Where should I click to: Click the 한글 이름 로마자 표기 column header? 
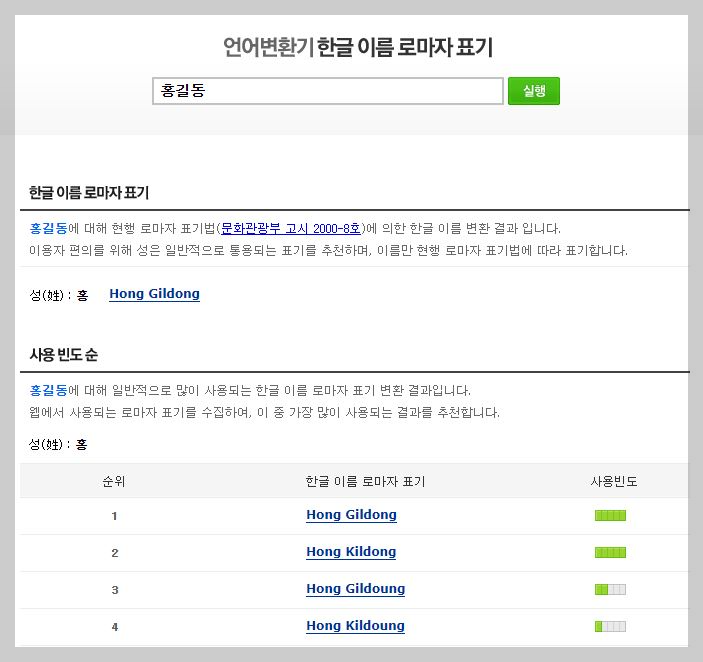(x=365, y=481)
